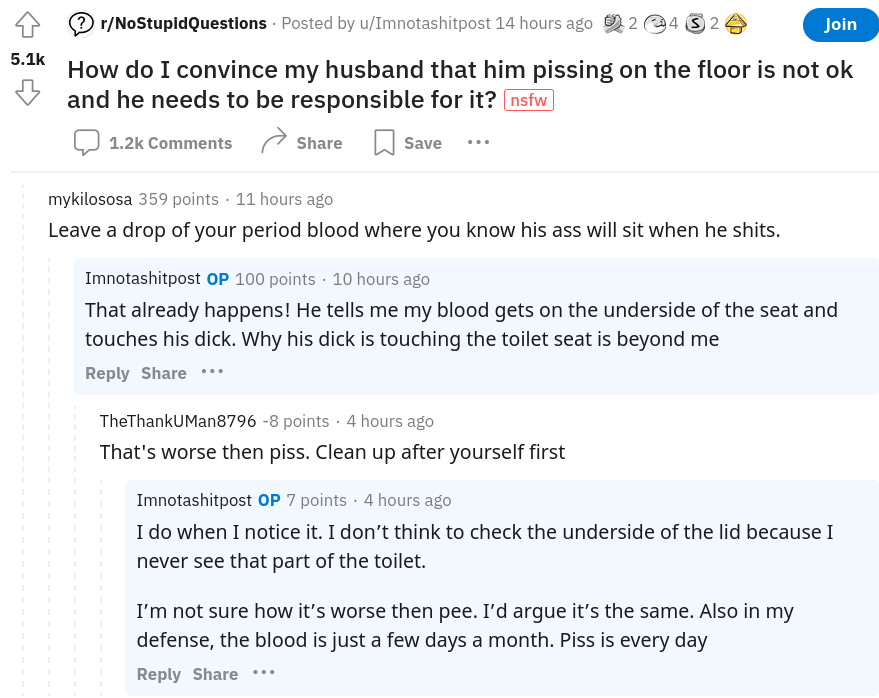Open r/NoStupidQuestions subreddit link
This screenshot has width=879, height=698.
(183, 24)
